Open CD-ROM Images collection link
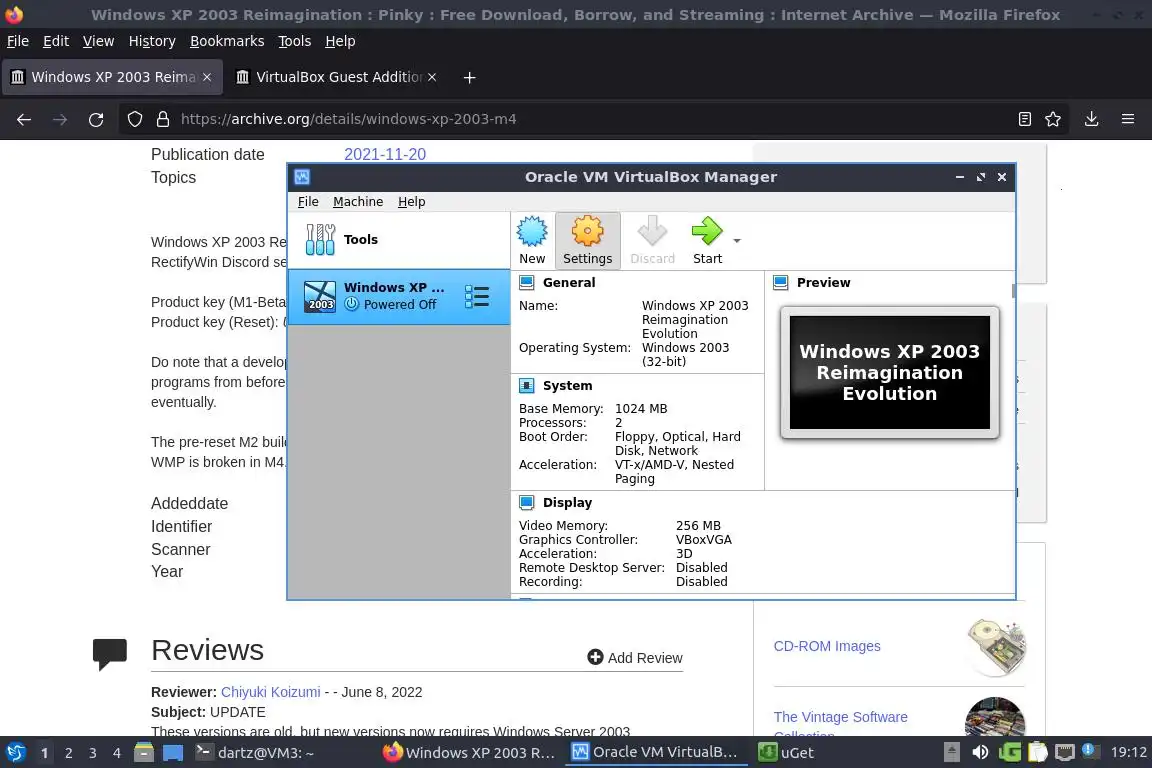 pos(827,646)
